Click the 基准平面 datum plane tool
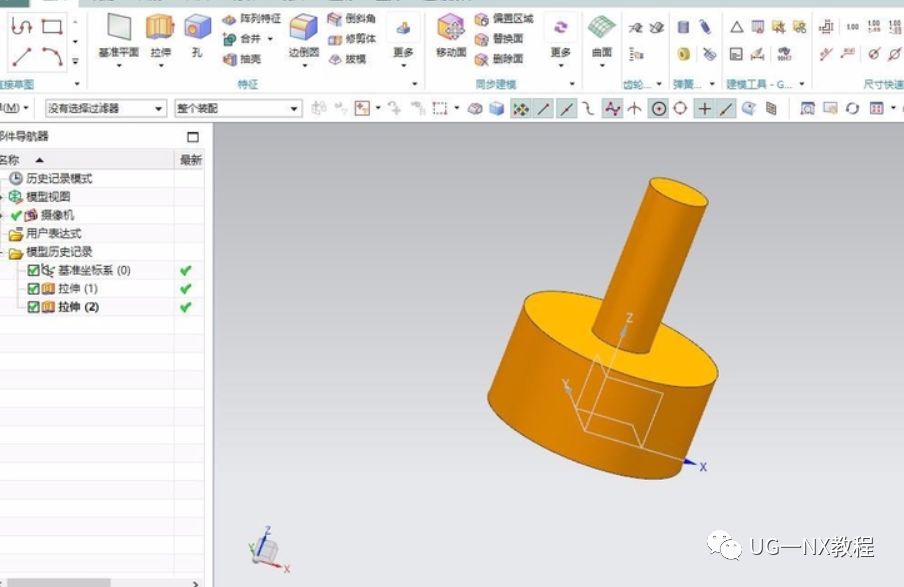The image size is (904, 587). [x=119, y=36]
